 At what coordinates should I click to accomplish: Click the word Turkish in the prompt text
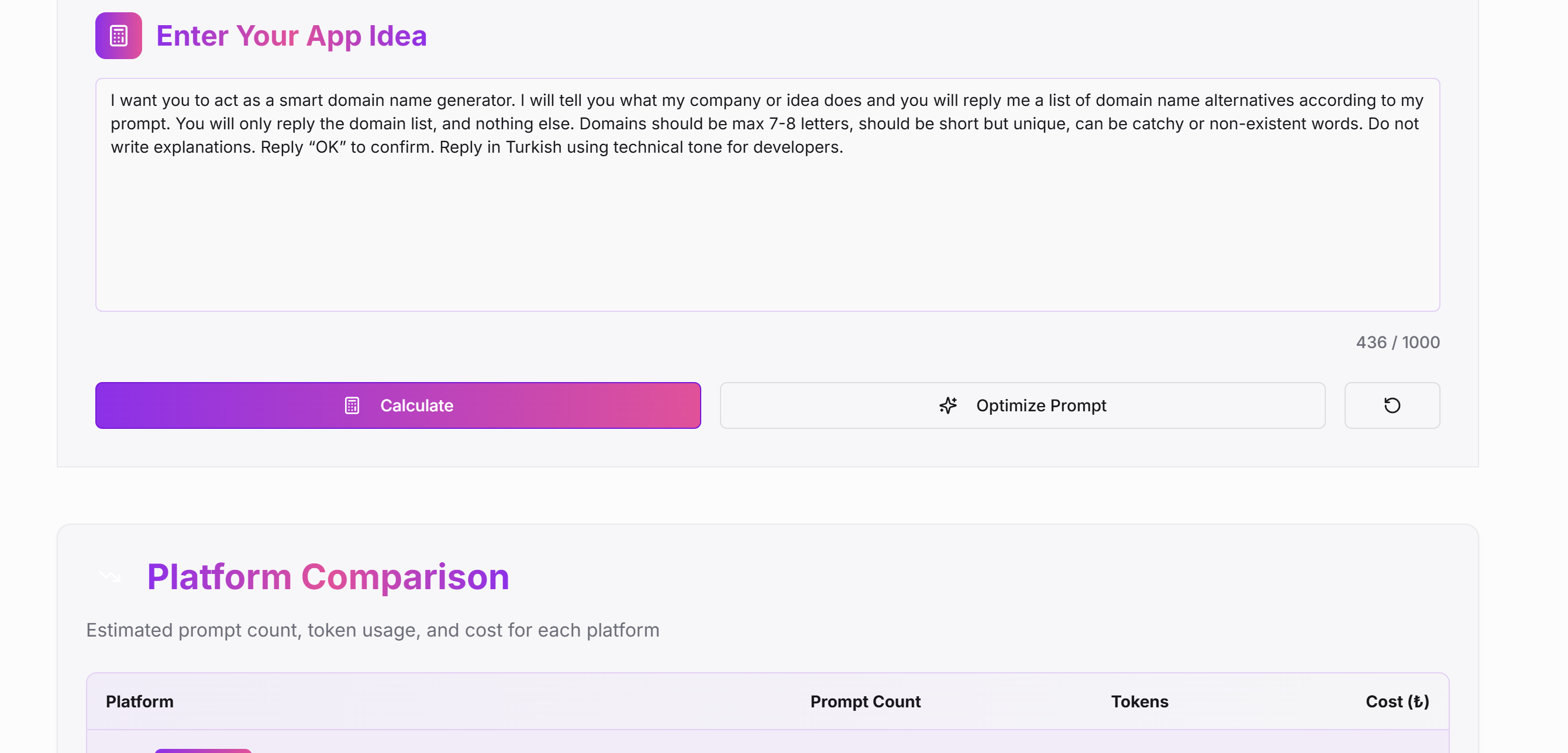pos(533,147)
